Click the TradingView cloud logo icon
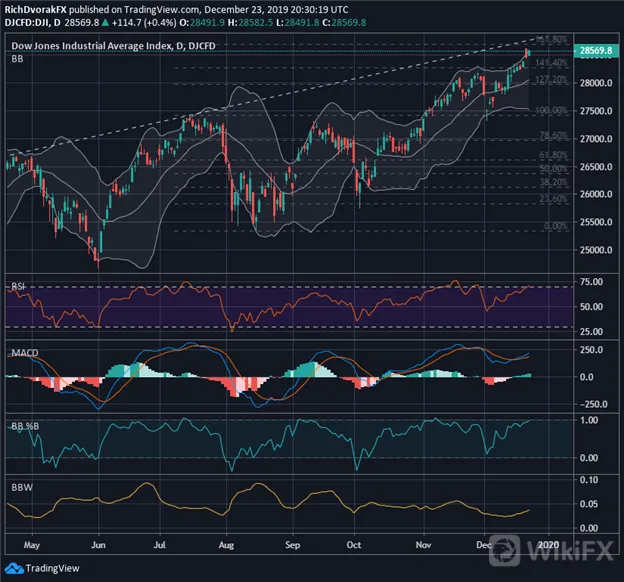 tap(14, 568)
